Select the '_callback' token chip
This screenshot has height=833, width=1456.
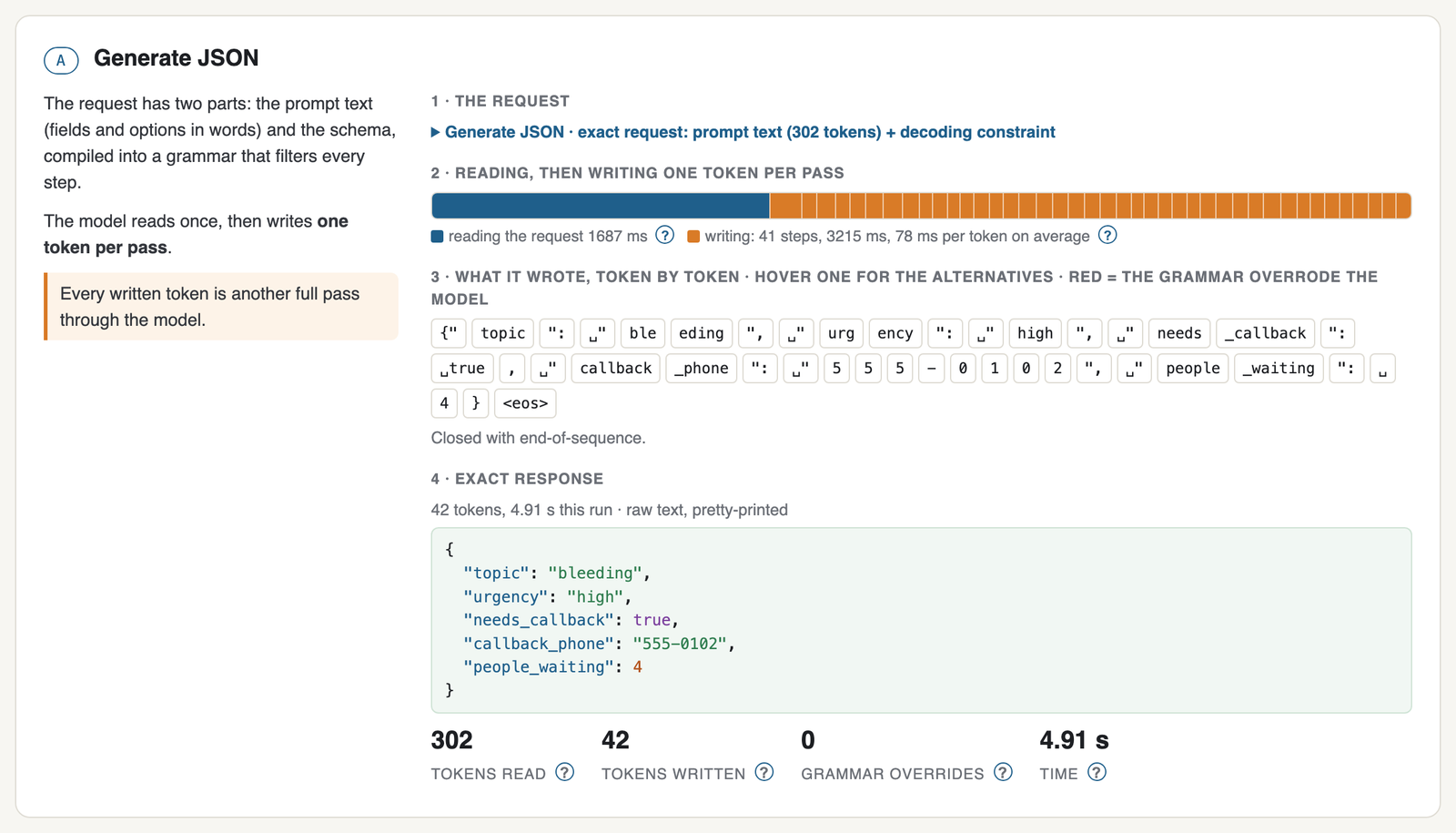point(1265,333)
